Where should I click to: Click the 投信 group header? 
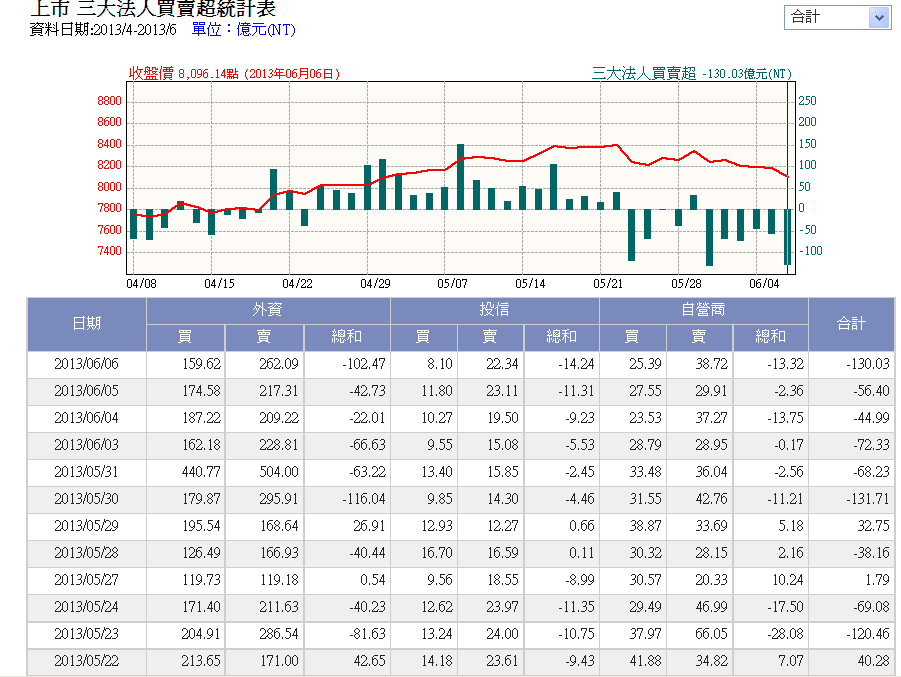click(494, 310)
